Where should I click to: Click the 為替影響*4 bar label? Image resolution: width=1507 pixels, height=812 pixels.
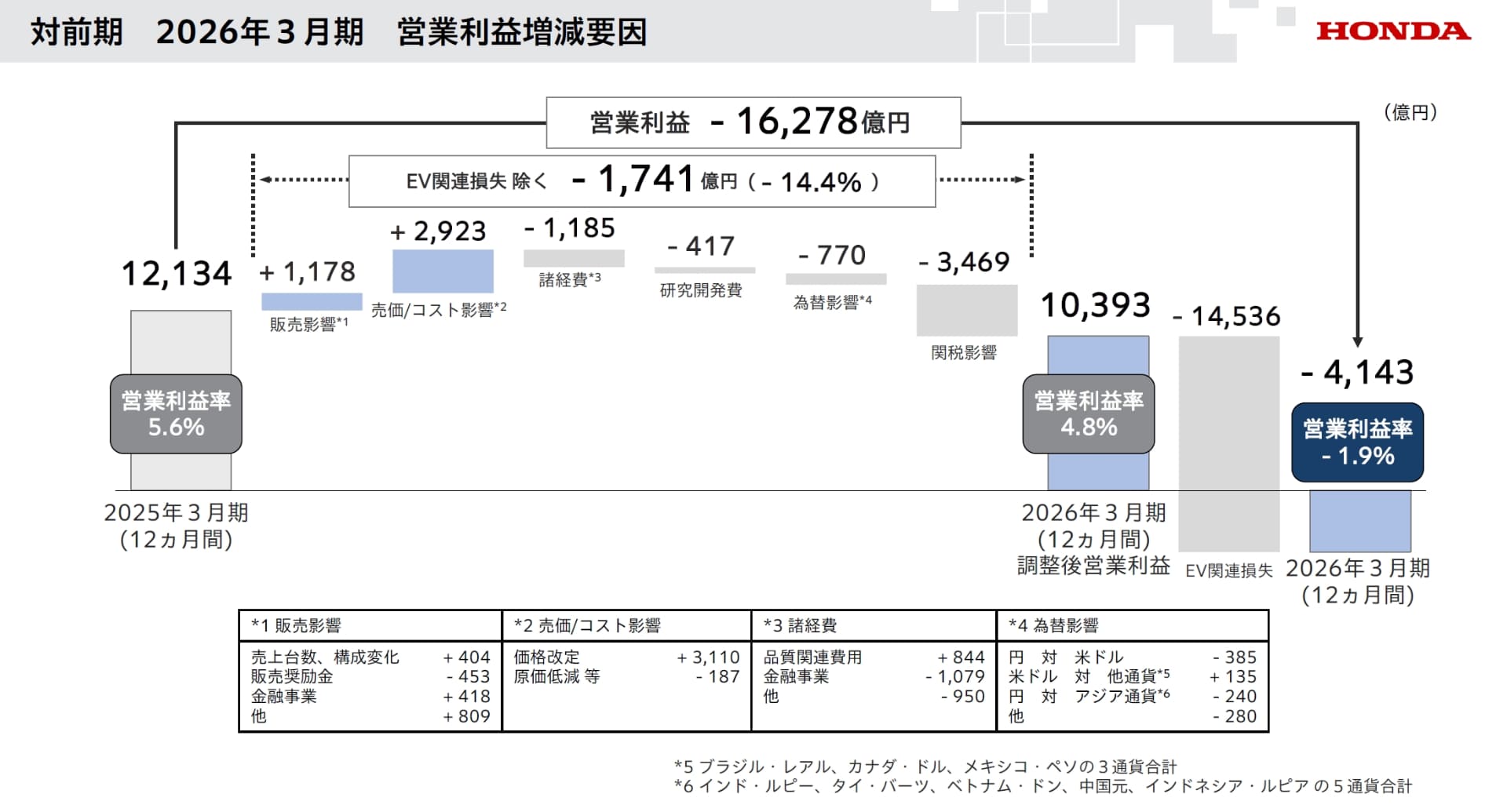point(833,302)
